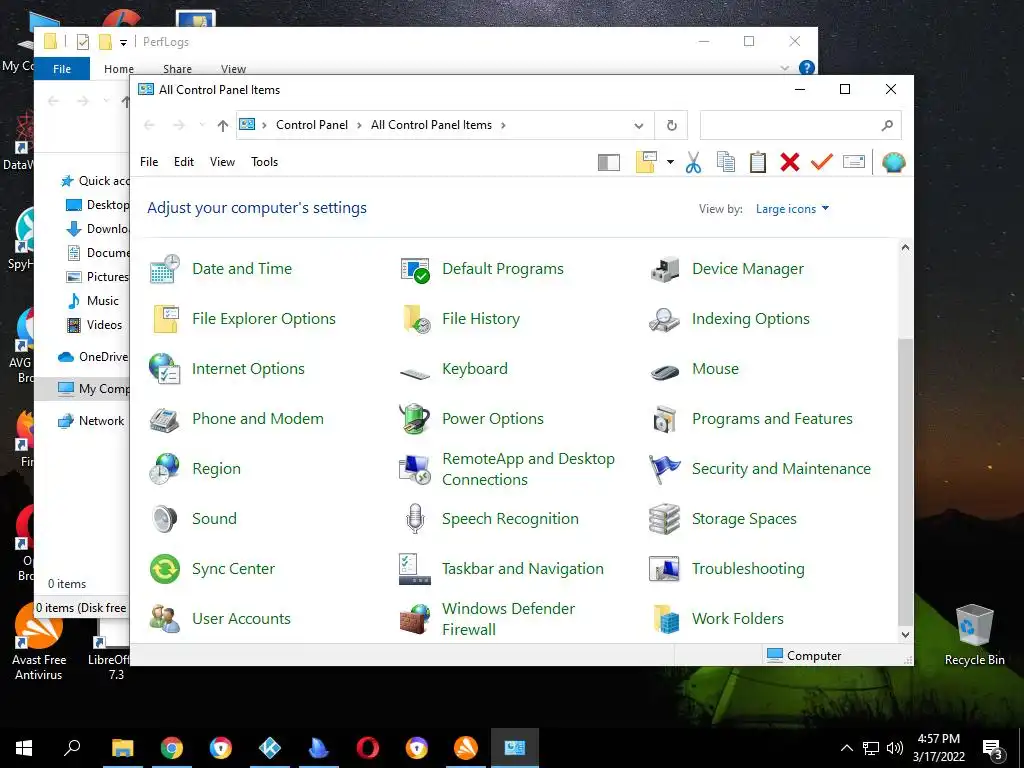Image resolution: width=1024 pixels, height=768 pixels.
Task: Expand breadcrumb arrow after Control Panel
Action: (359, 125)
